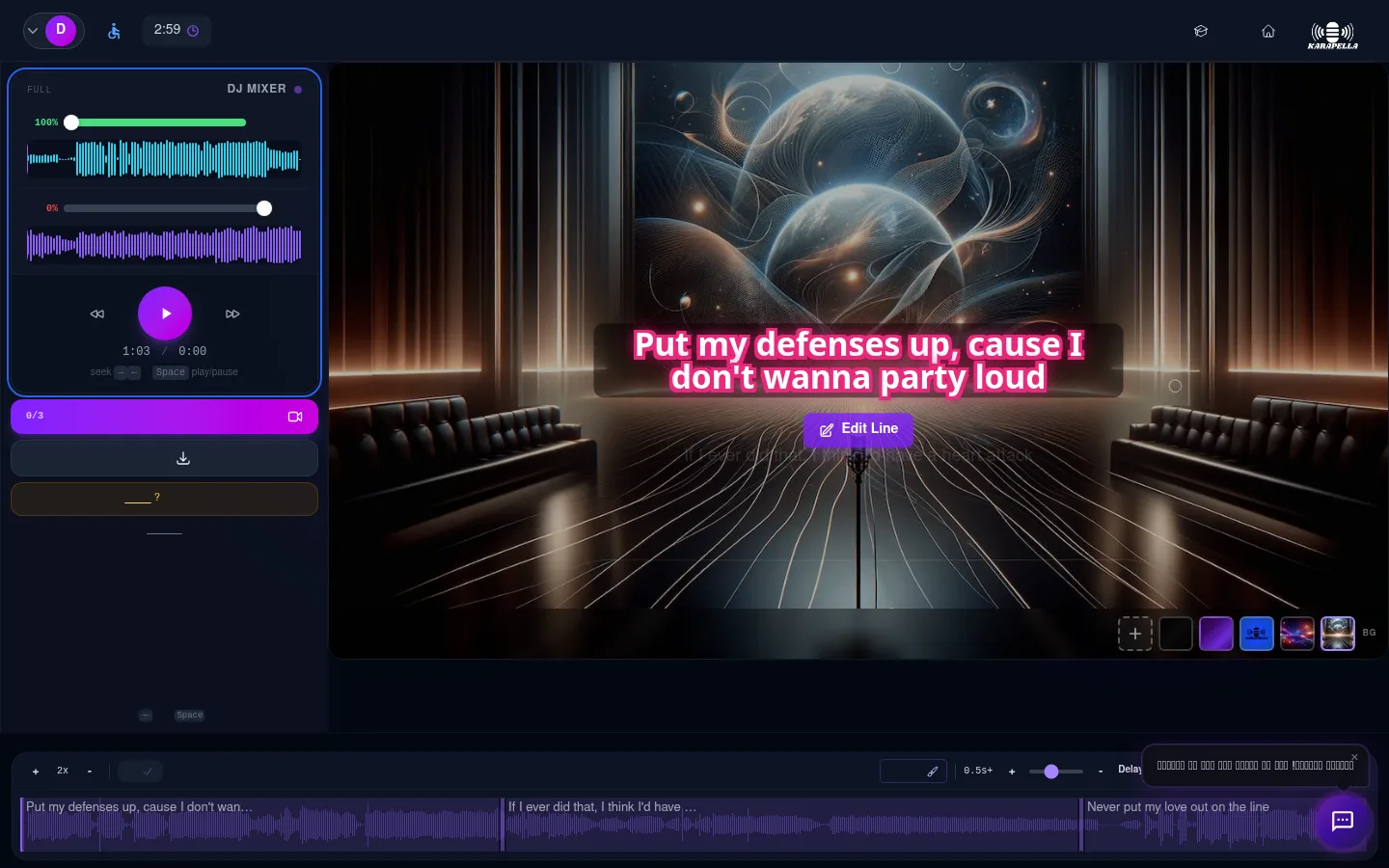The image size is (1389, 868).
Task: Select the blue Karapella logo background
Action: 1257,634
